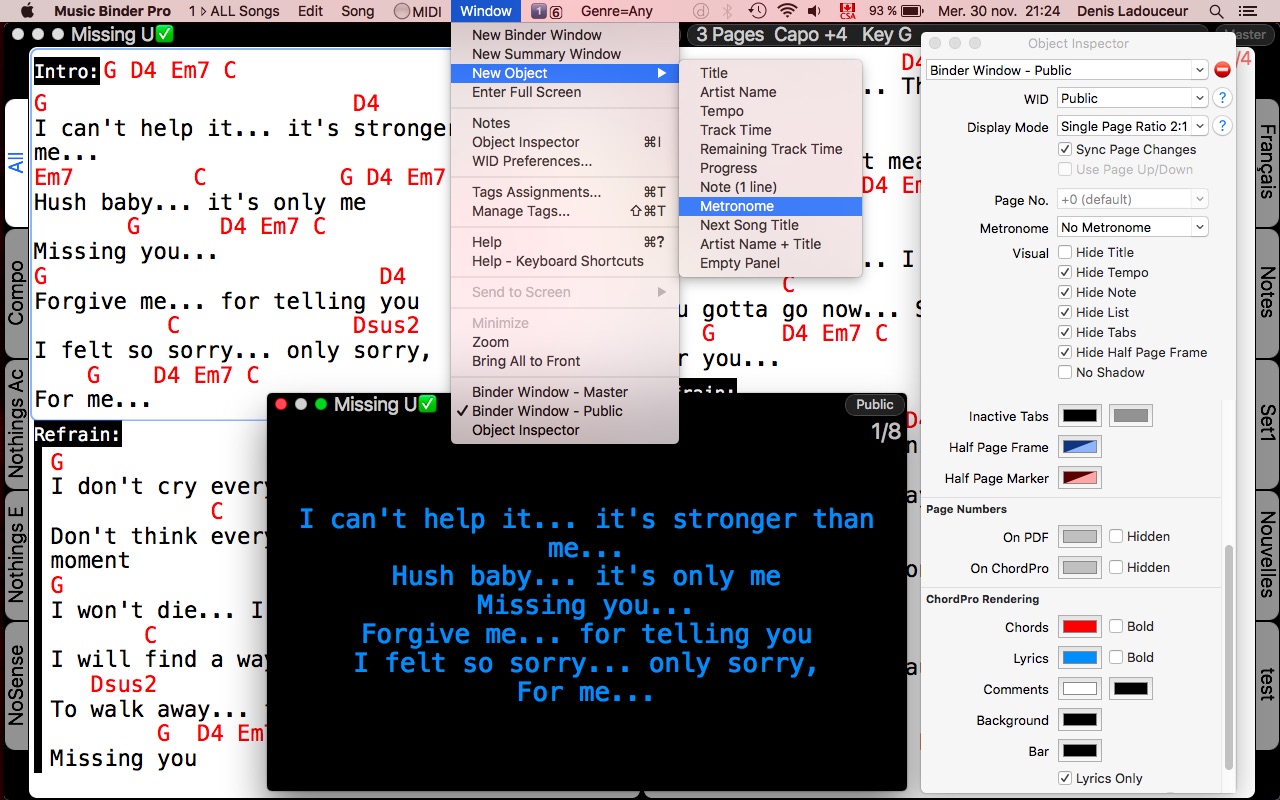This screenshot has height=800, width=1280.
Task: Select Empty Panel from submenu
Action: pos(770,263)
